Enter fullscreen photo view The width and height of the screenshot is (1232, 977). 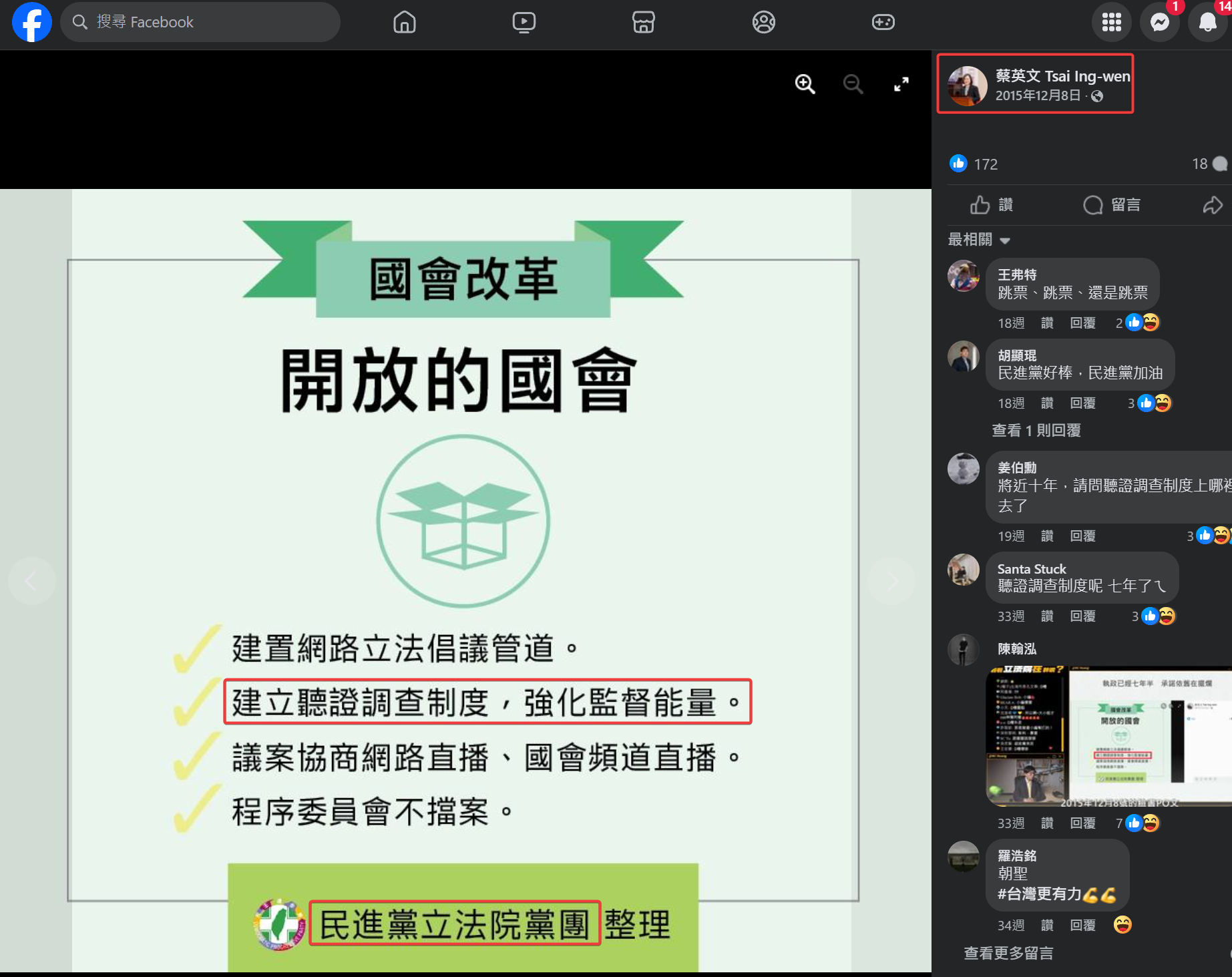(901, 84)
